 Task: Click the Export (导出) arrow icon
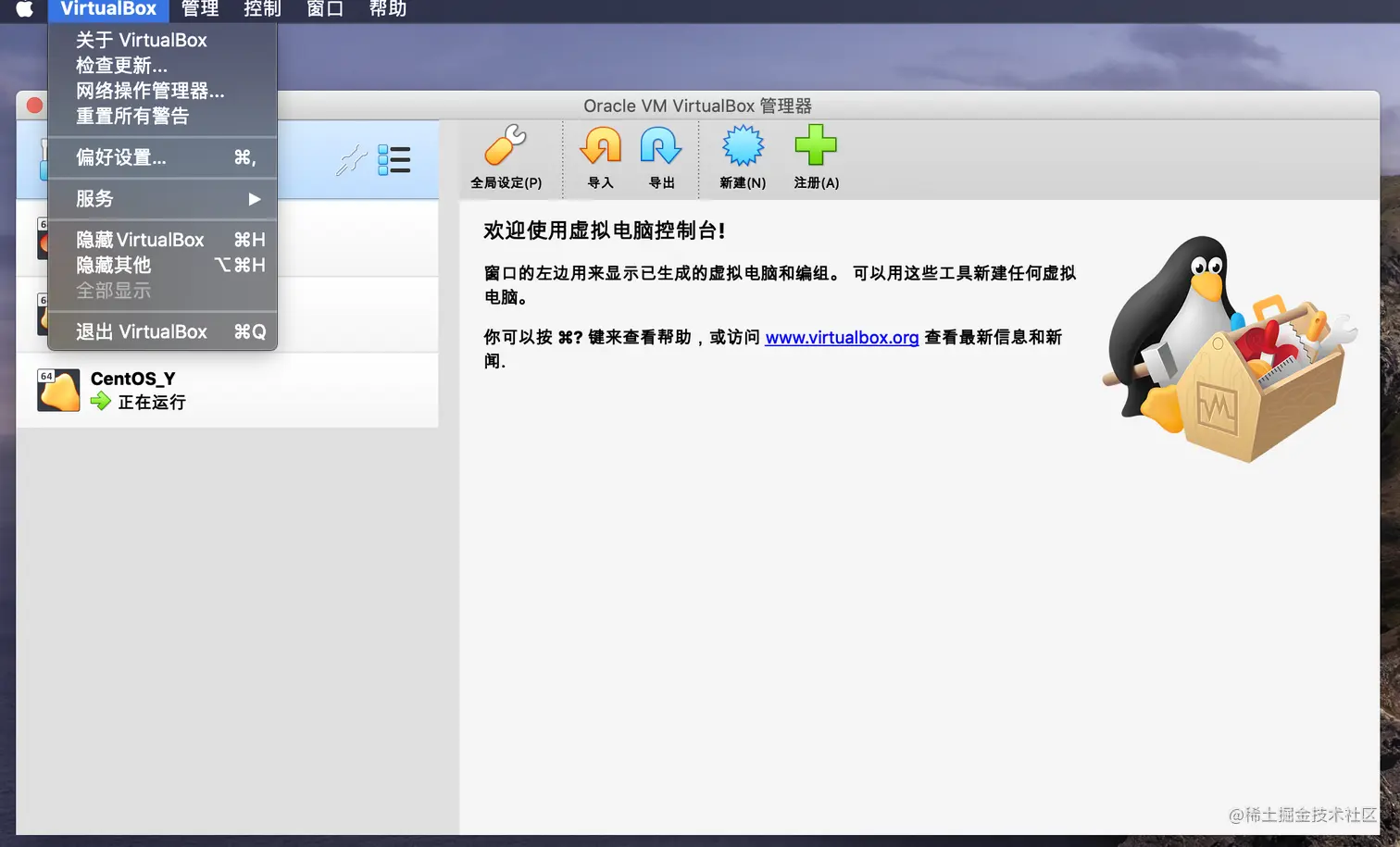click(661, 147)
